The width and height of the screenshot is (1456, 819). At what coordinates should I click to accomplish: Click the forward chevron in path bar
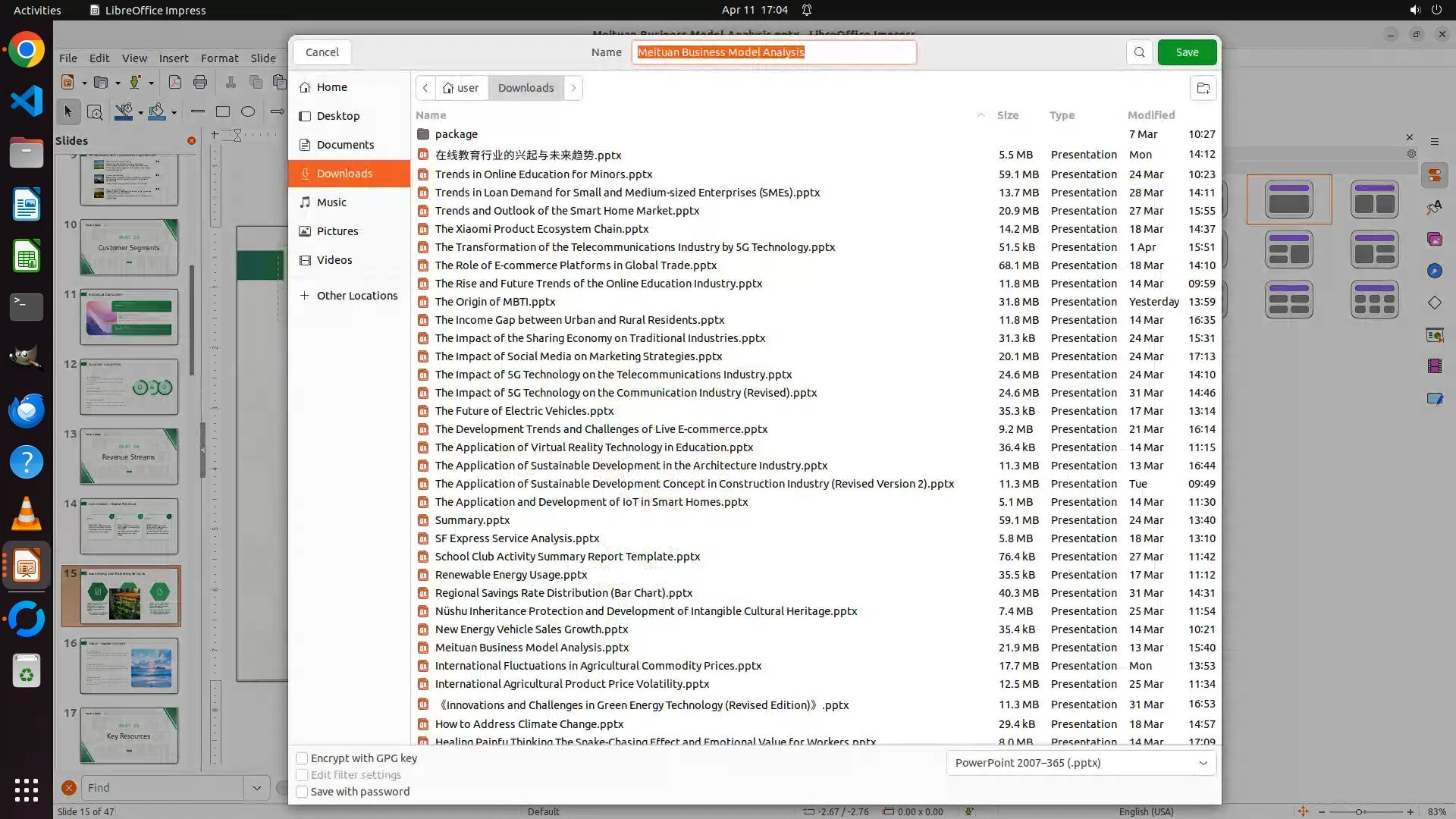point(573,88)
